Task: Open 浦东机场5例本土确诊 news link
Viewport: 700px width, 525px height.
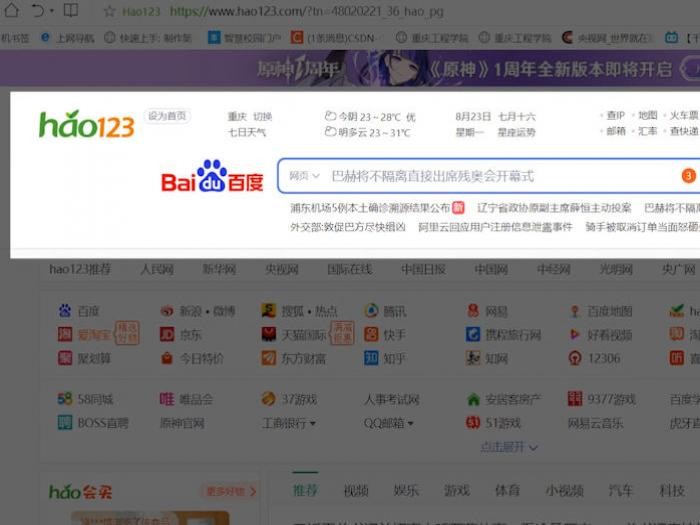Action: [x=370, y=208]
